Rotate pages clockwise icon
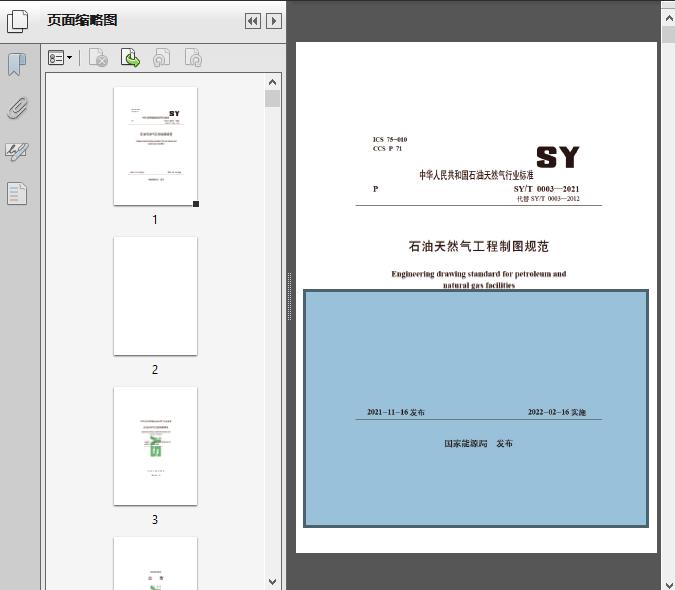 pos(193,58)
